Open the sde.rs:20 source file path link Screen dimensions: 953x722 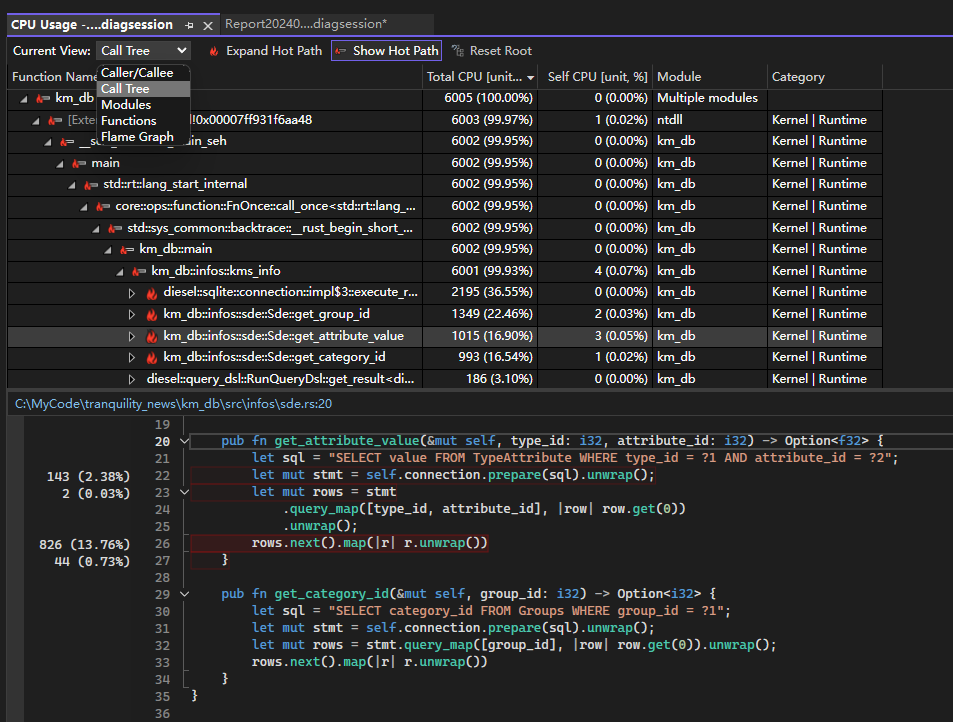coord(173,404)
